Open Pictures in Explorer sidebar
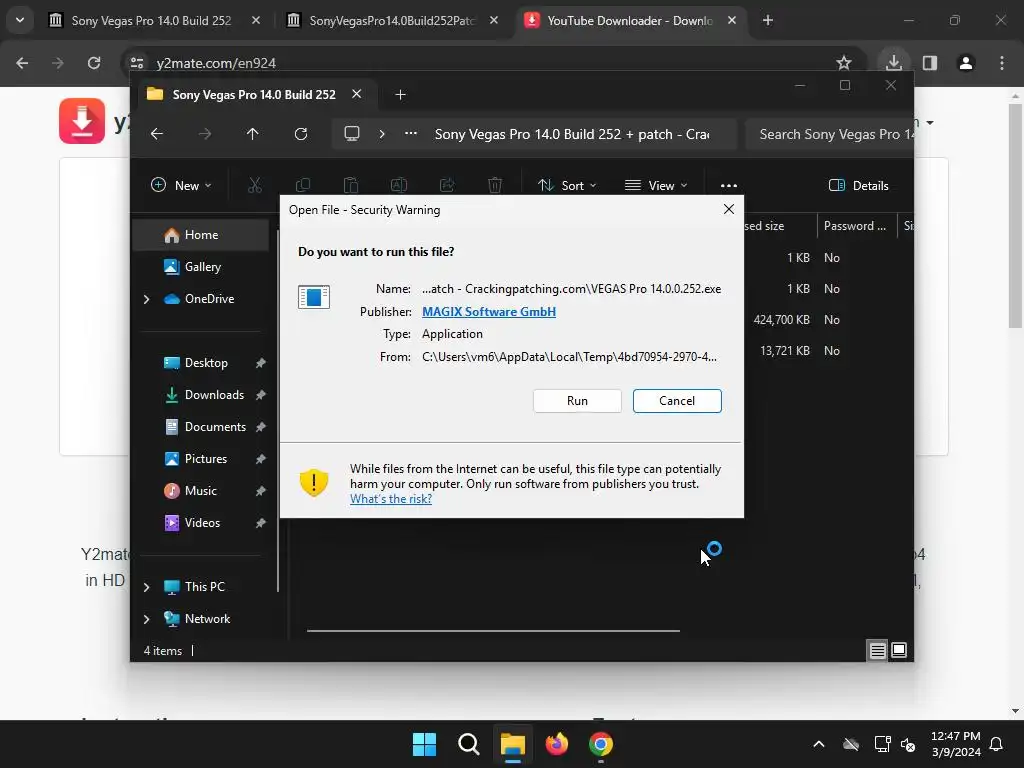 (206, 459)
